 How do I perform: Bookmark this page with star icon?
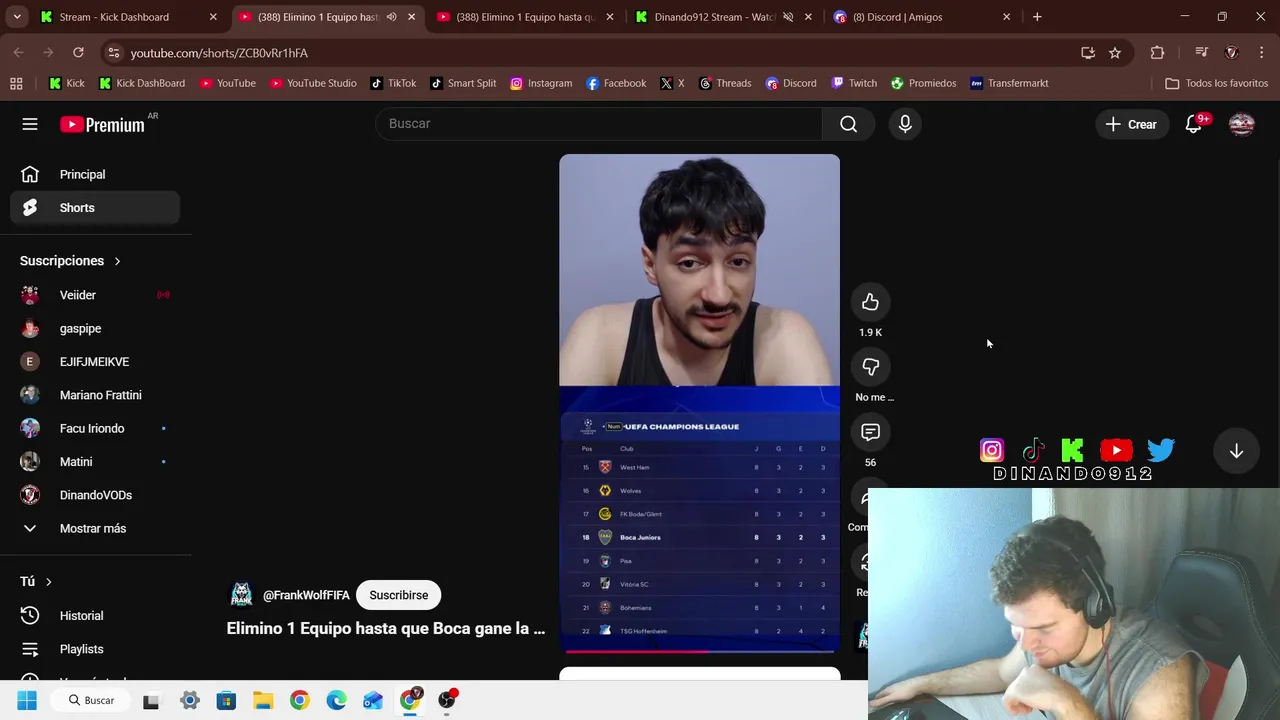[x=1115, y=52]
